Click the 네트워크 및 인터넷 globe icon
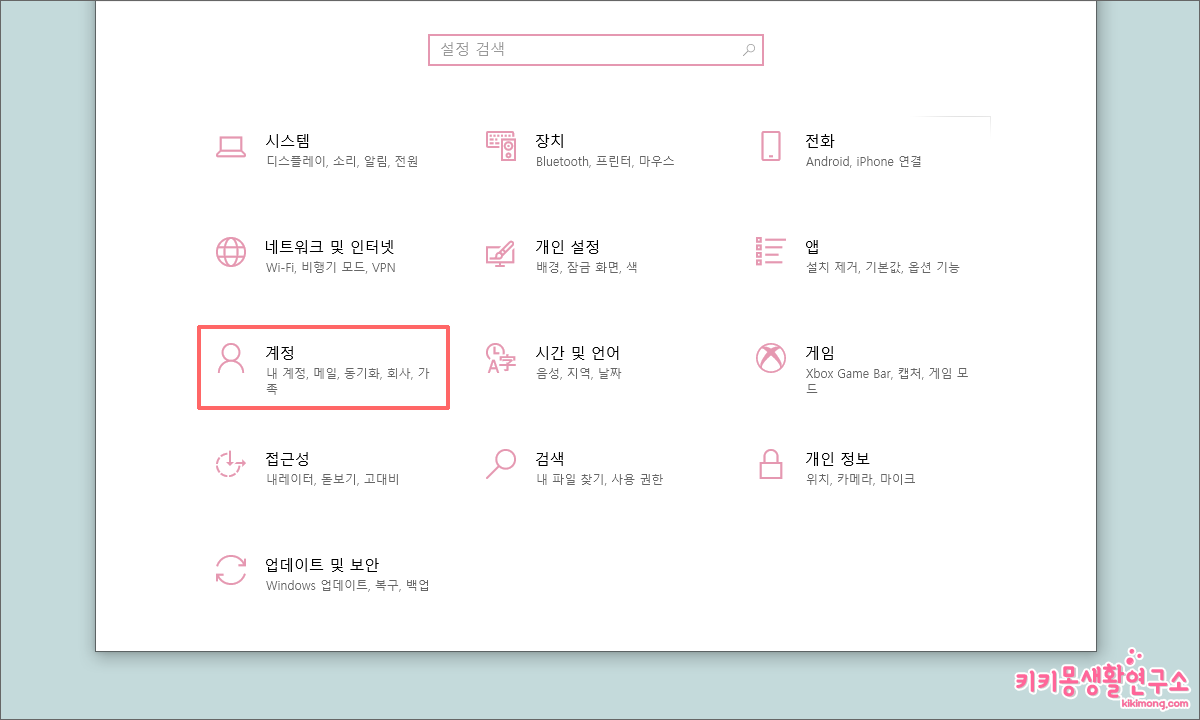The width and height of the screenshot is (1200, 720). tap(231, 252)
